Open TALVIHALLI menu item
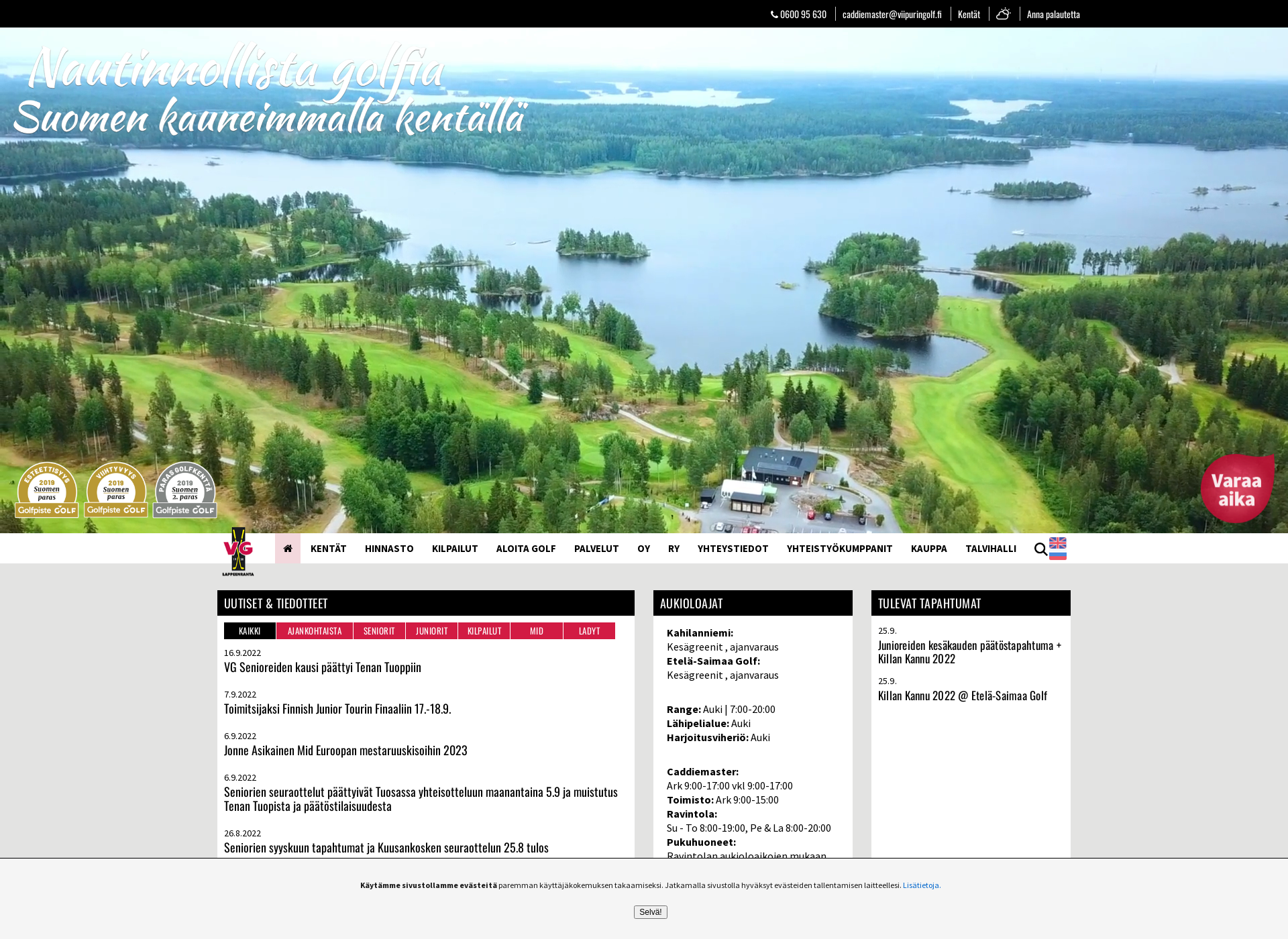Image resolution: width=1288 pixels, height=939 pixels. point(991,549)
